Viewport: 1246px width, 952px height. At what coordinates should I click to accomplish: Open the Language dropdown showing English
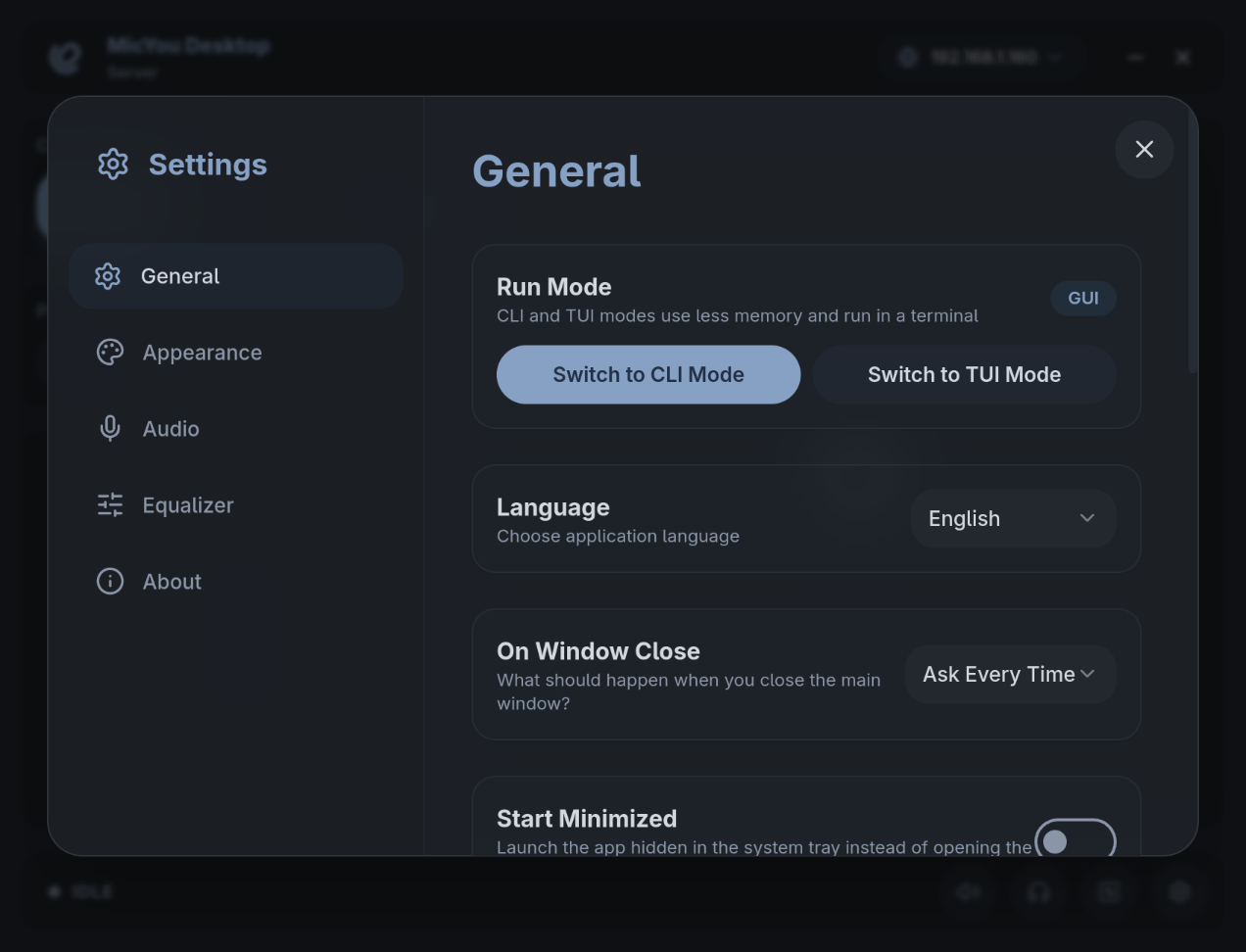(x=1013, y=518)
